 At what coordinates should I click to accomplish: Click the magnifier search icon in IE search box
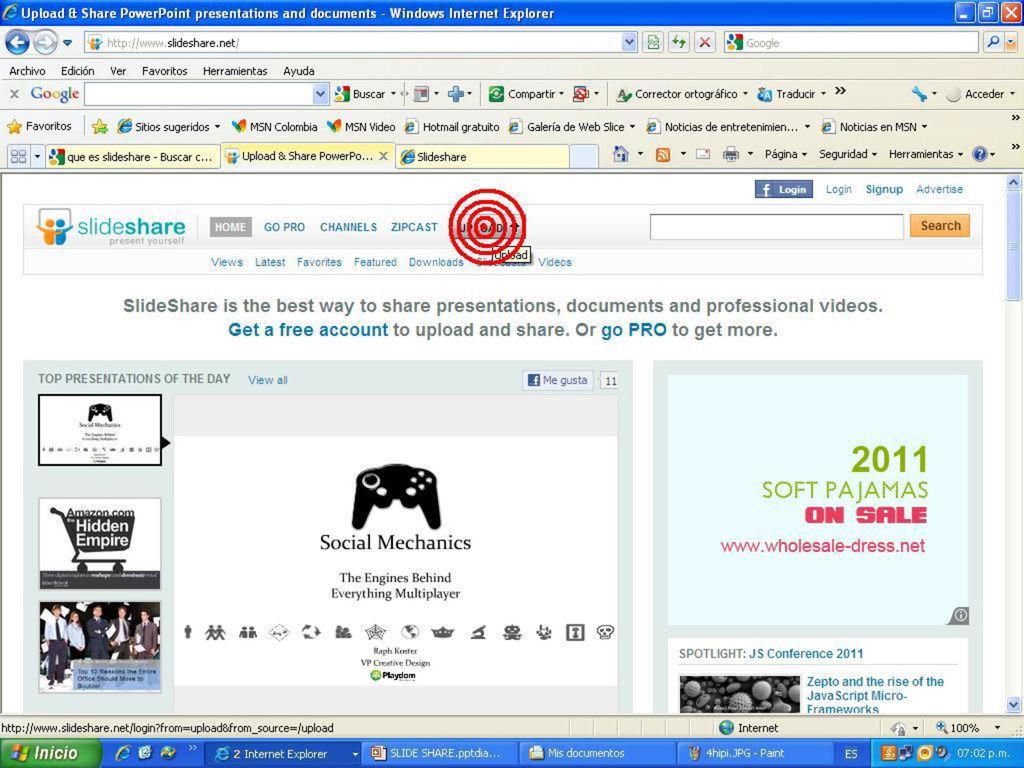pyautogui.click(x=993, y=42)
